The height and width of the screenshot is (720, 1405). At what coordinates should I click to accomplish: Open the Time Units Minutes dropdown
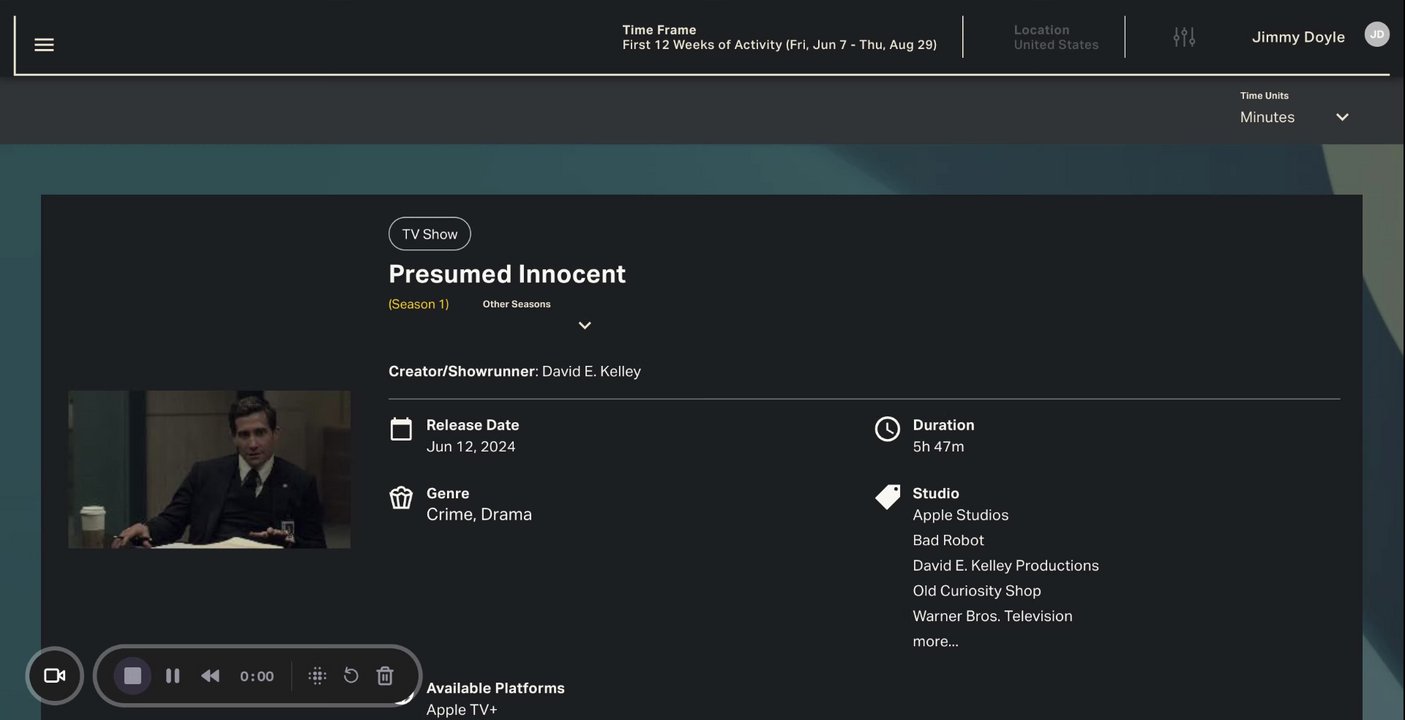tap(1294, 116)
